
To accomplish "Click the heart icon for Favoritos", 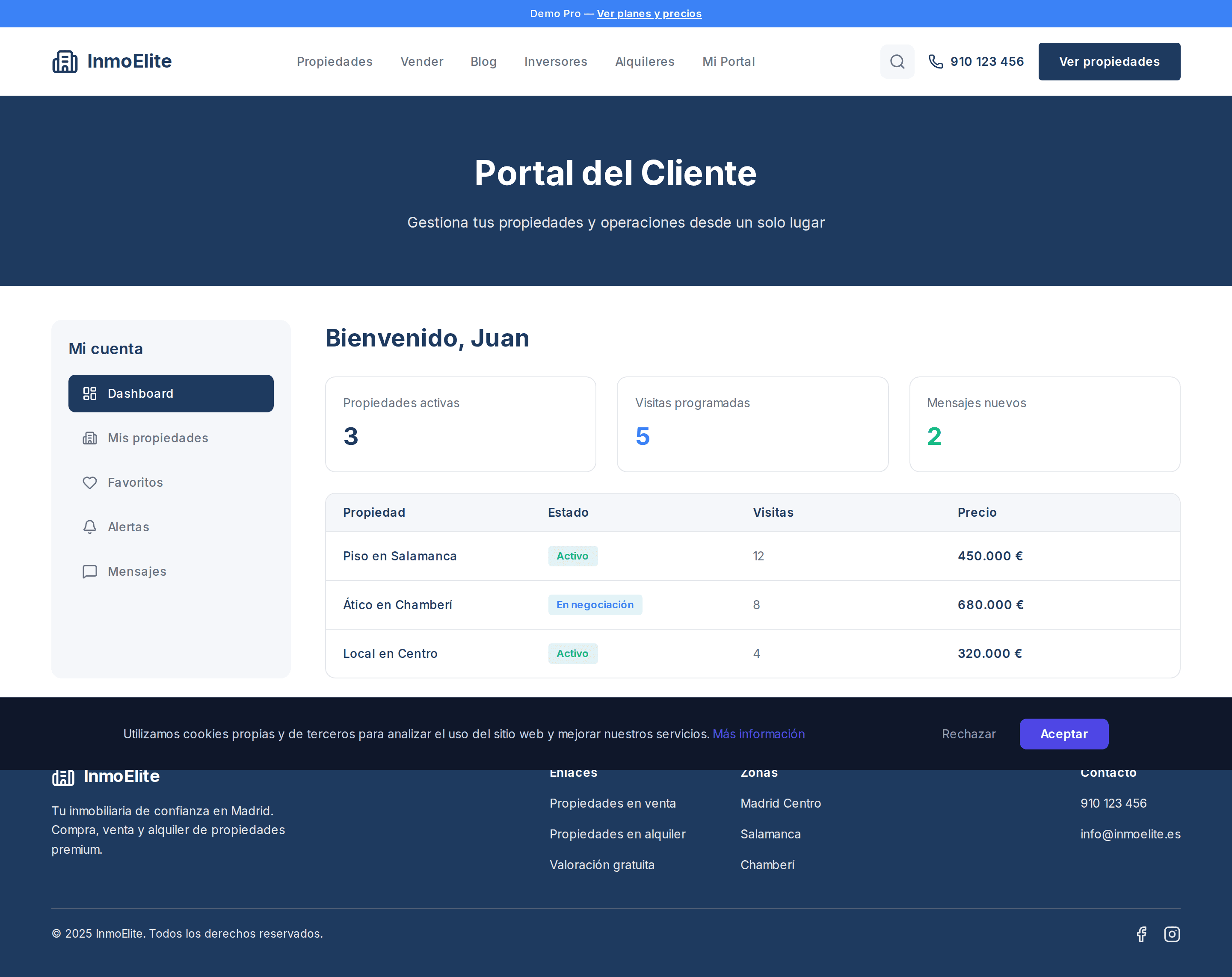I will (x=90, y=482).
